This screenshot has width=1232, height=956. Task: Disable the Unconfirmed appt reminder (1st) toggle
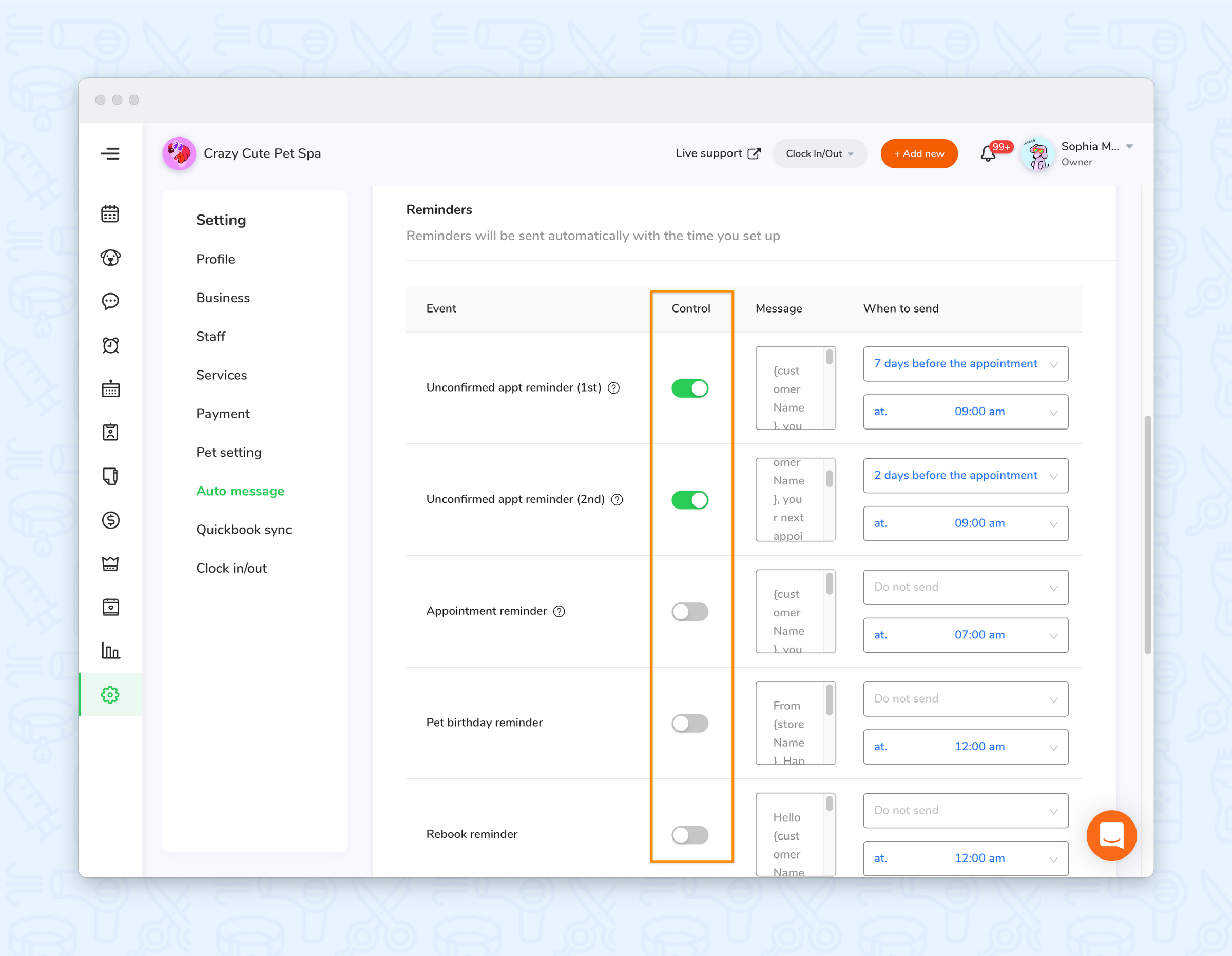point(690,387)
